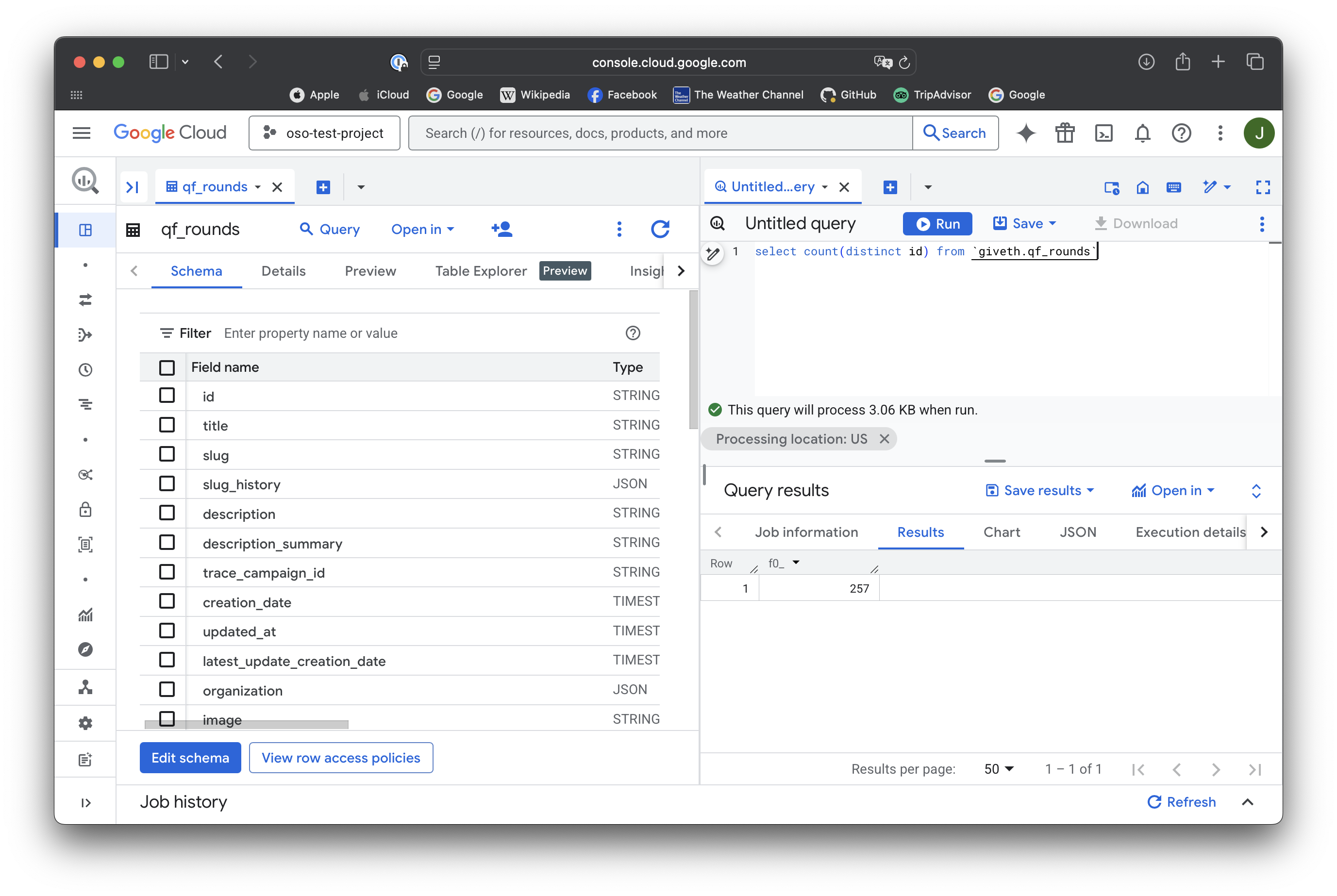Switch to the Details tab
Image resolution: width=1337 pixels, height=896 pixels.
coord(284,271)
